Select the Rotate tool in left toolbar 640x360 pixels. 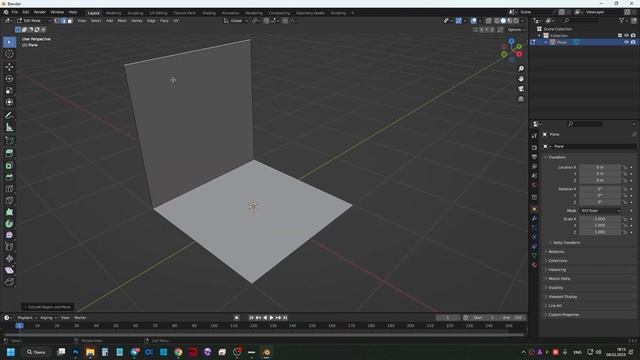coord(9,78)
